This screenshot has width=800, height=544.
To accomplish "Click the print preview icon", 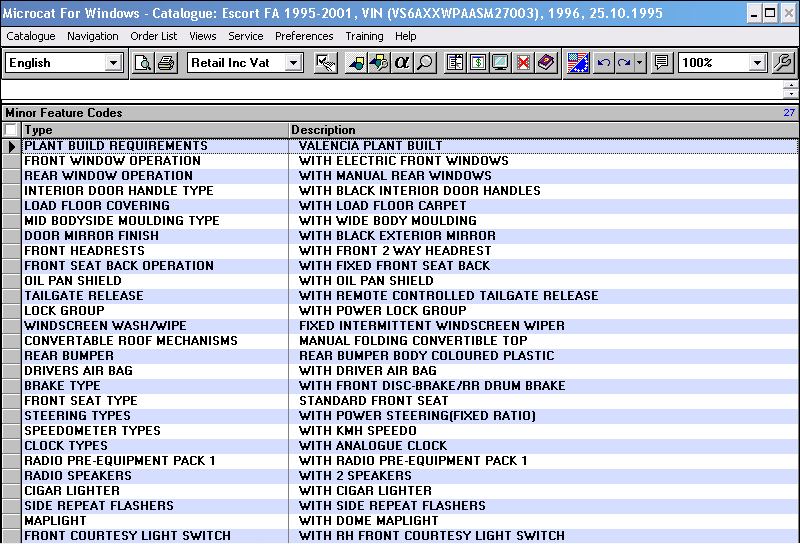I will tap(143, 63).
